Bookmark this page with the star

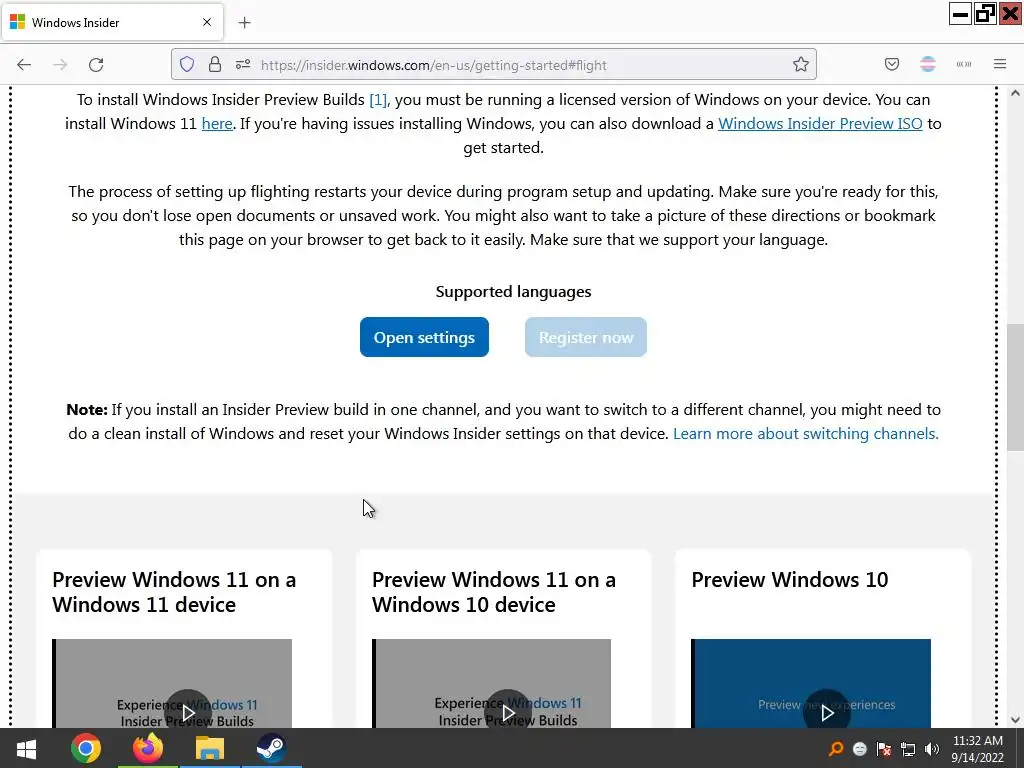[801, 65]
